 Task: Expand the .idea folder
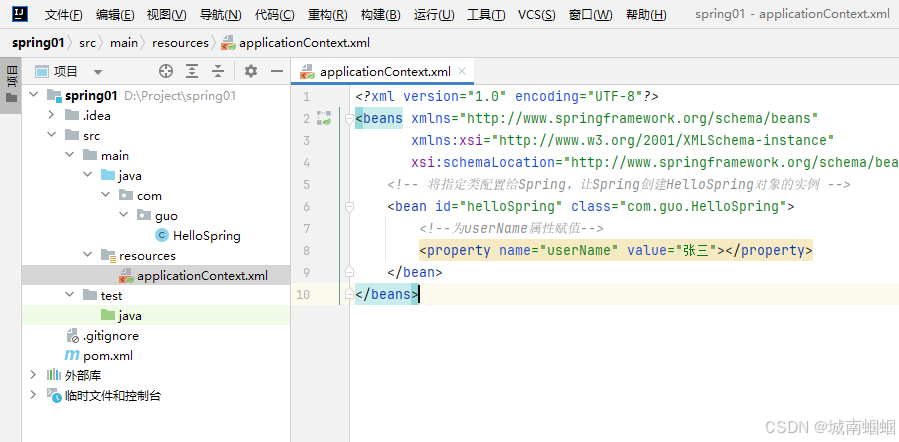[51, 116]
